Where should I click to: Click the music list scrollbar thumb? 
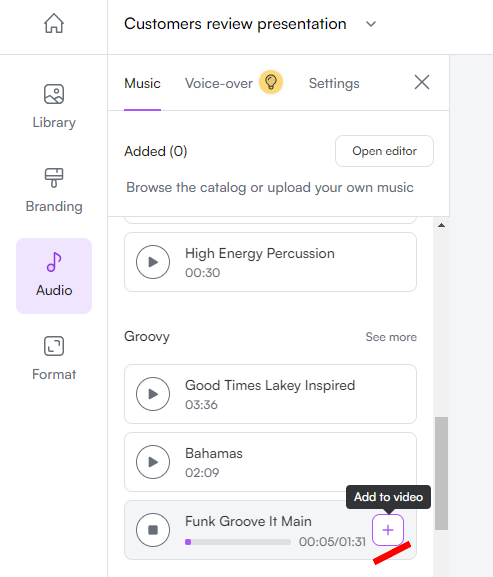point(441,473)
